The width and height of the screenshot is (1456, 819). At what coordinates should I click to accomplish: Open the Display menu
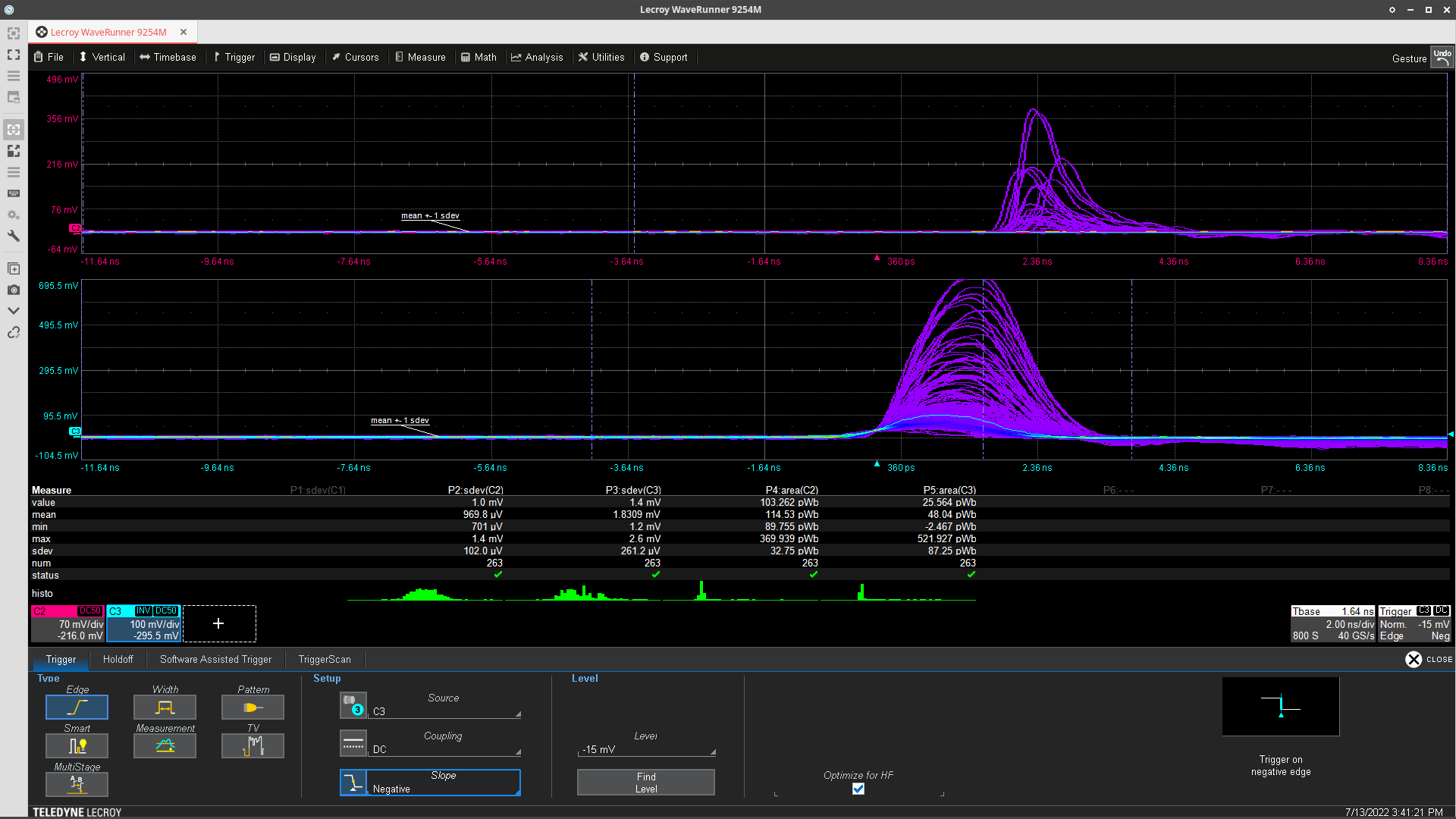[293, 57]
